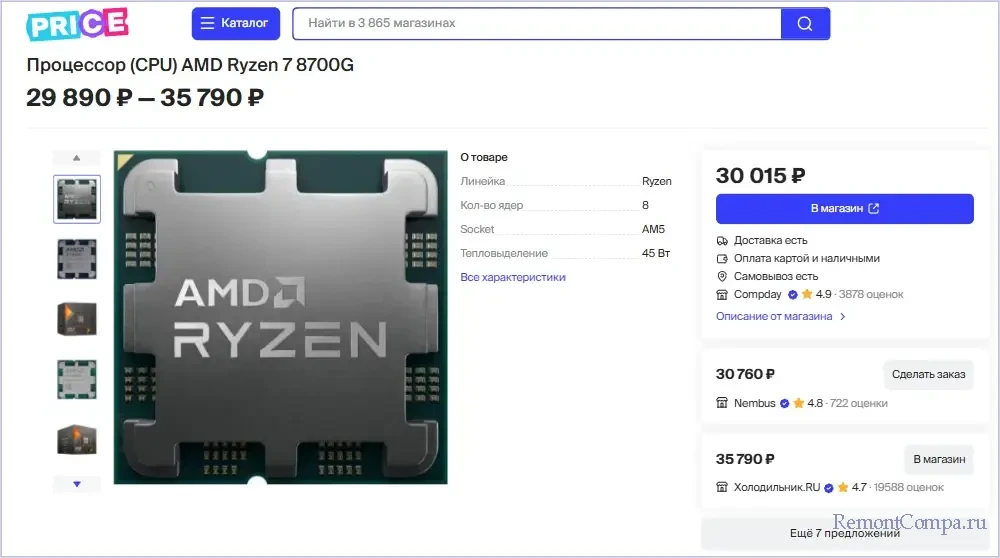Open Описание от магазина chevron link

pos(781,316)
